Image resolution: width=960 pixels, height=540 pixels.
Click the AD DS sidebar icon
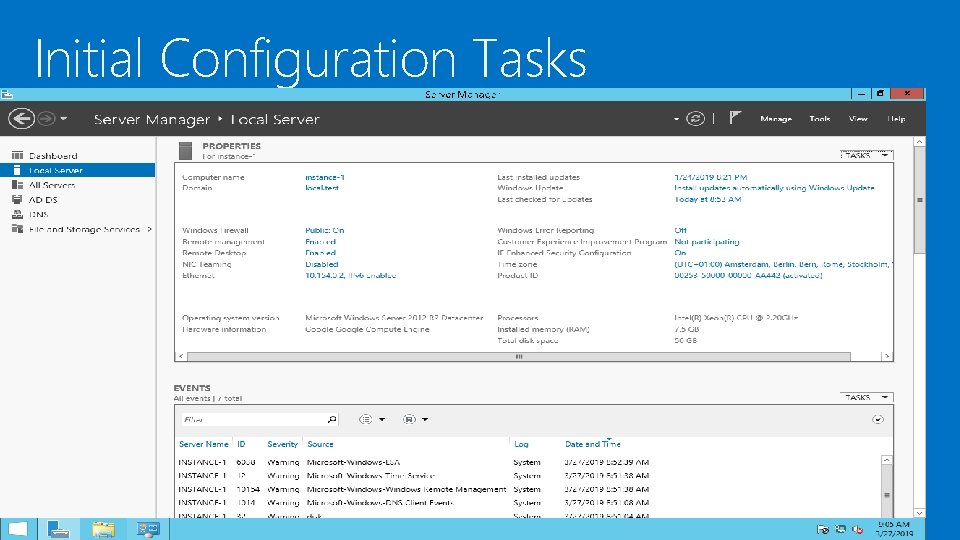pyautogui.click(x=17, y=200)
